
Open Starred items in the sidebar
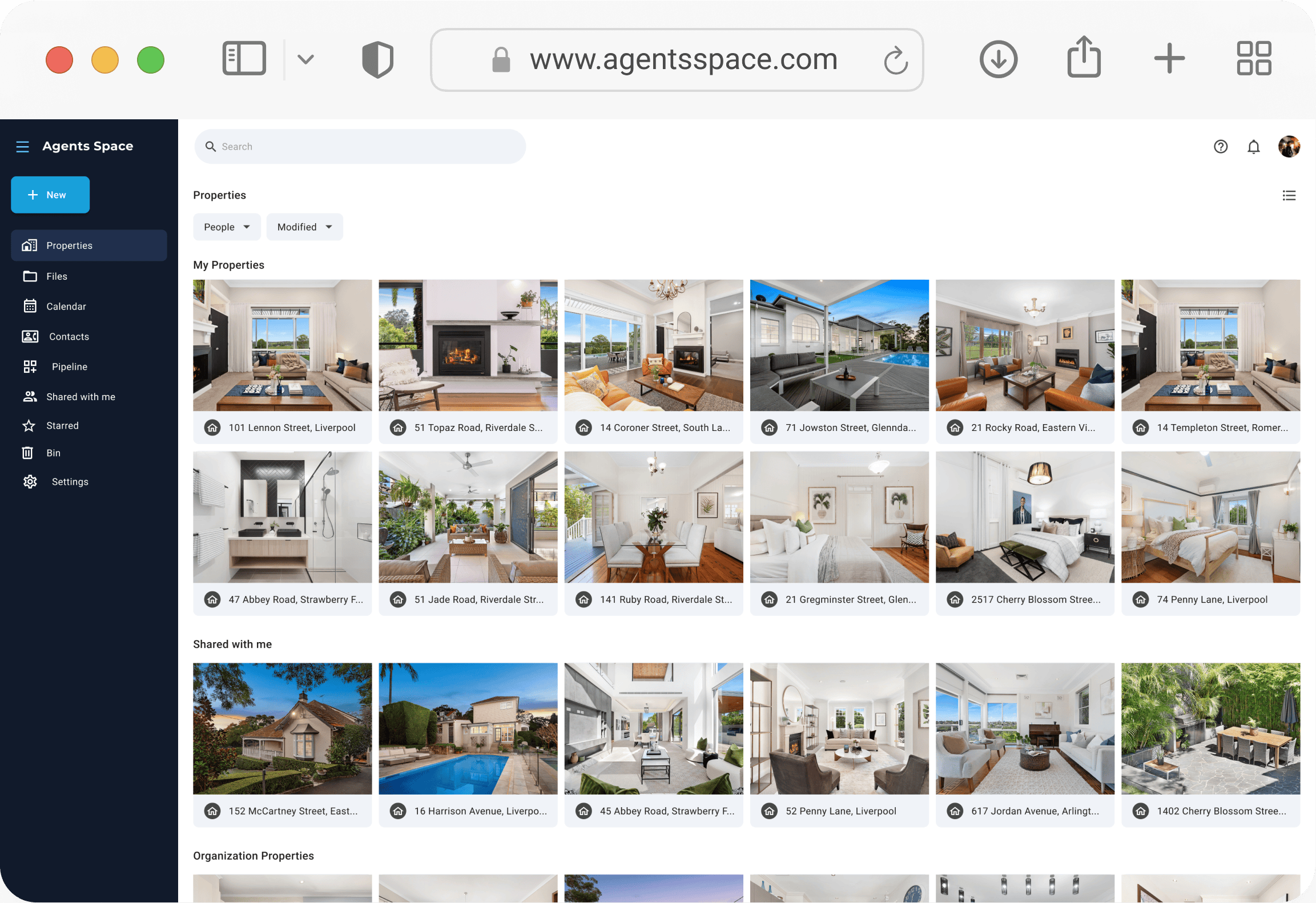pos(62,426)
